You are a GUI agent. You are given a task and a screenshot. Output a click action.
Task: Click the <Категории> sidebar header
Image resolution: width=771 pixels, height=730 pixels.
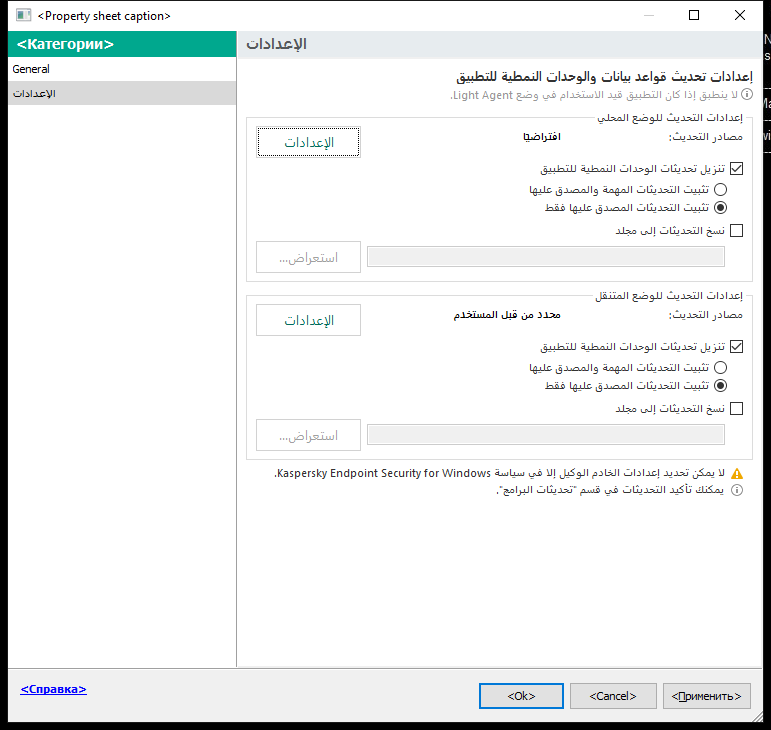pyautogui.click(x=122, y=44)
